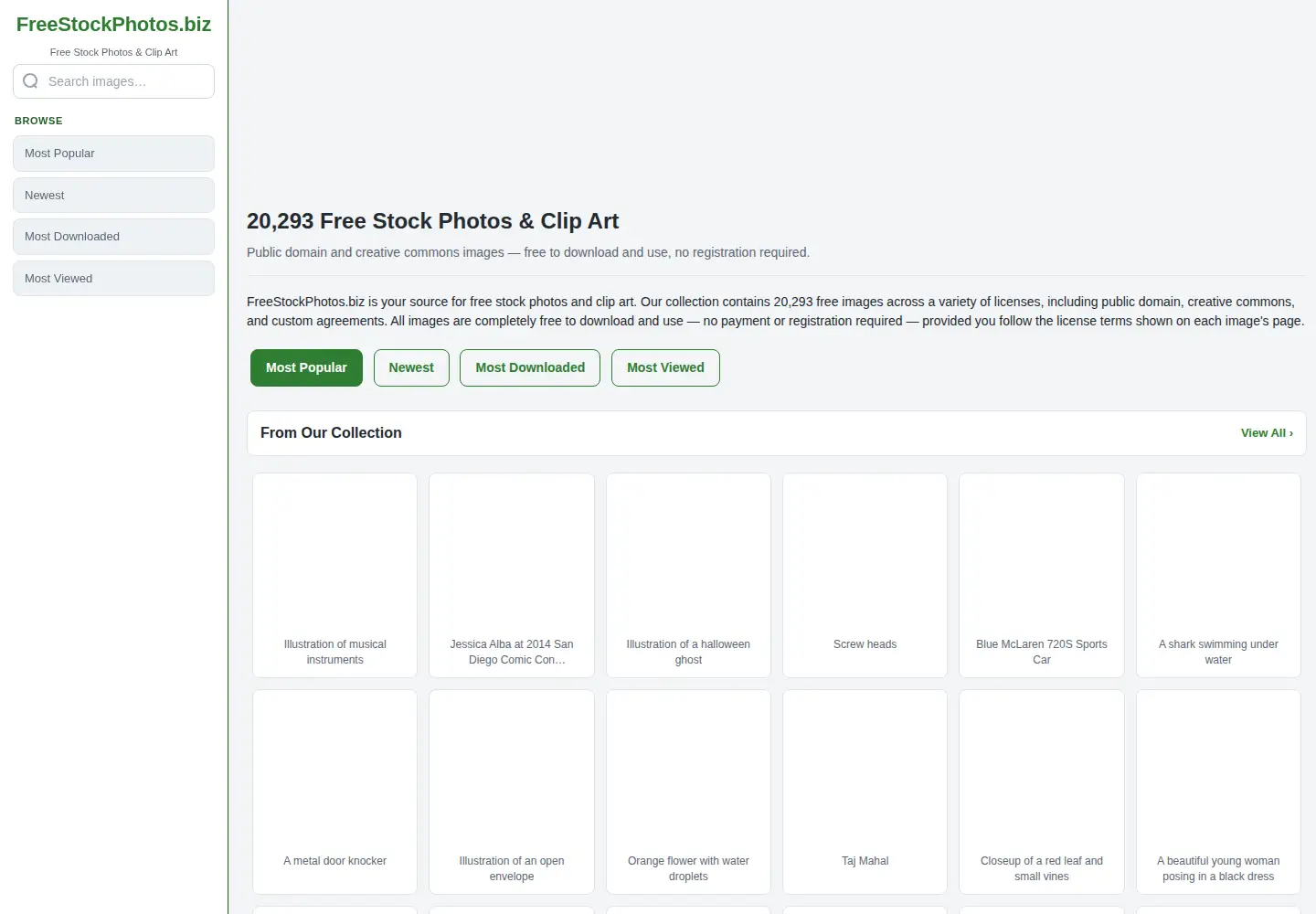The width and height of the screenshot is (1316, 914).
Task: Open Blue McLaren 720S Sports Car card
Action: (1042, 575)
